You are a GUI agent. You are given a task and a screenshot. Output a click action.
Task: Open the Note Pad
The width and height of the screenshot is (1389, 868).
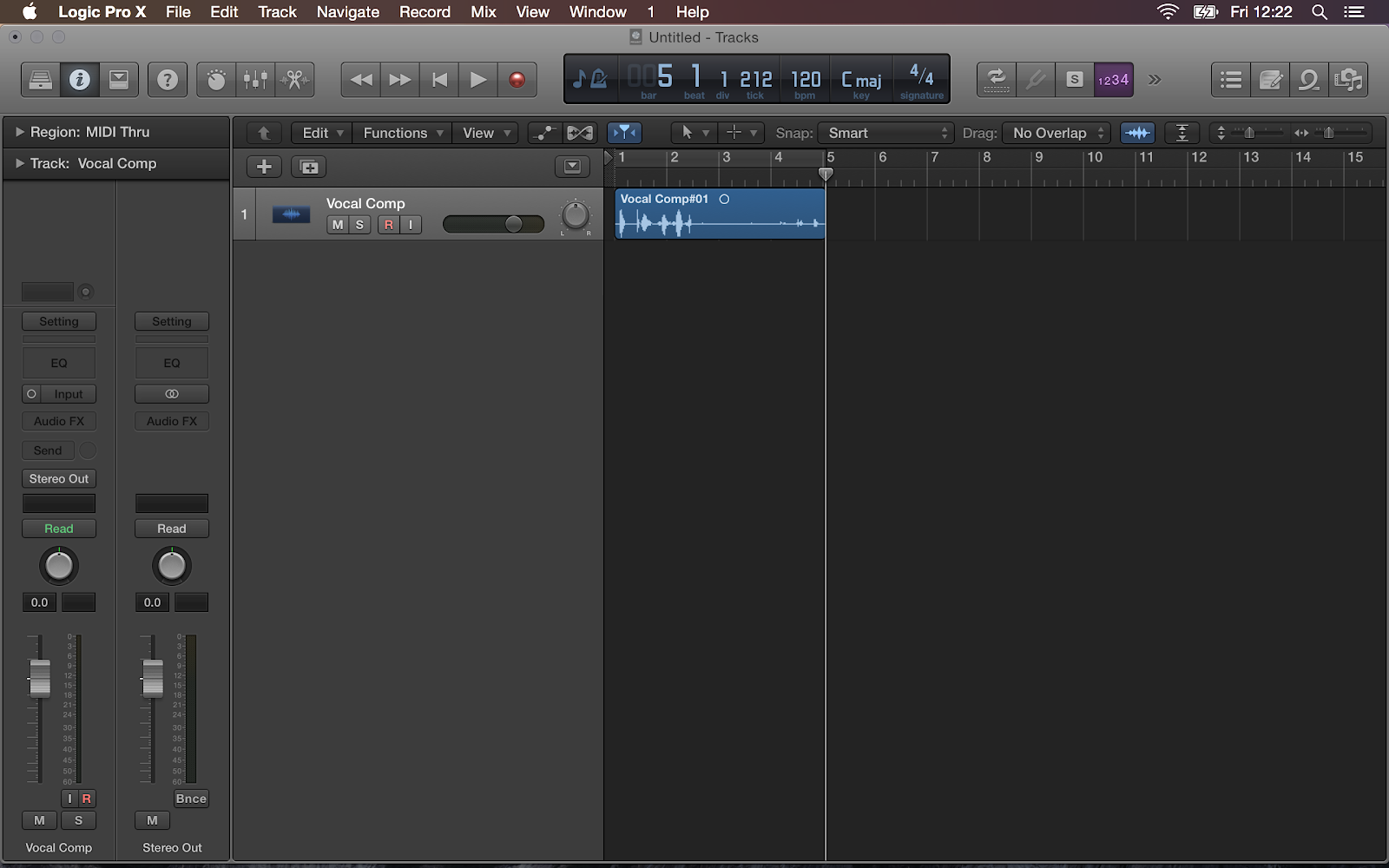(1270, 80)
